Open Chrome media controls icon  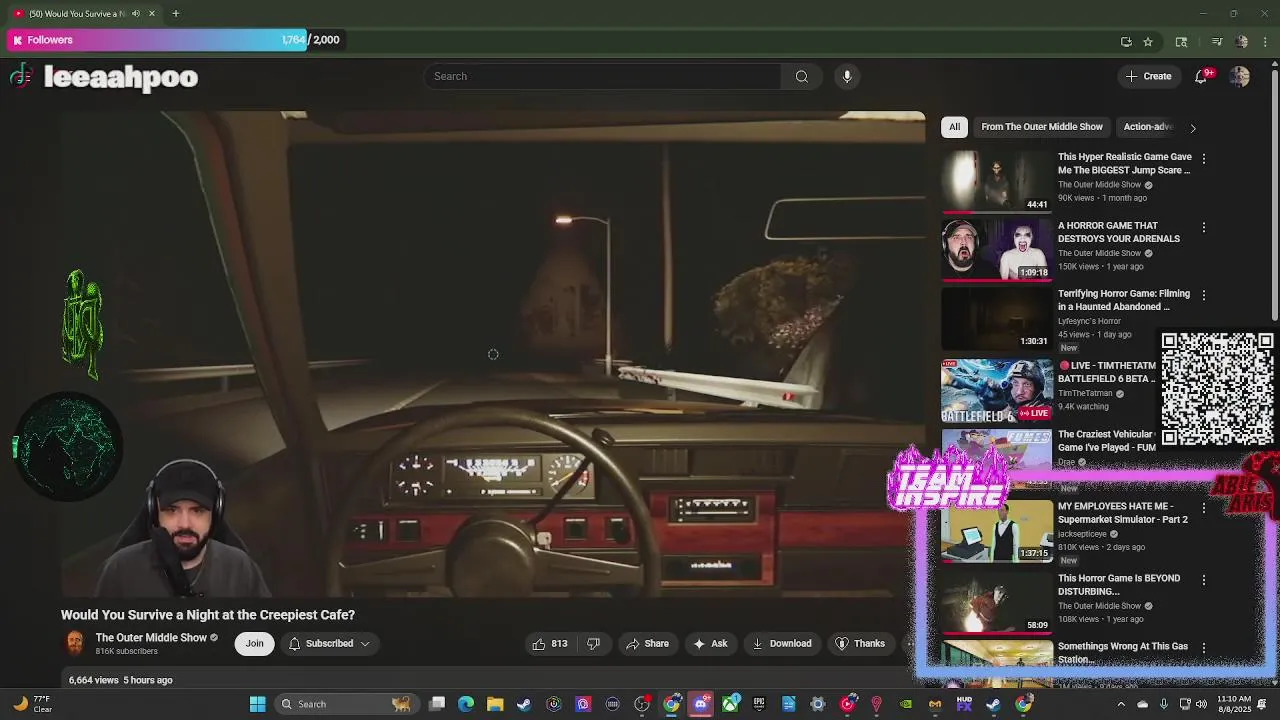[1217, 41]
